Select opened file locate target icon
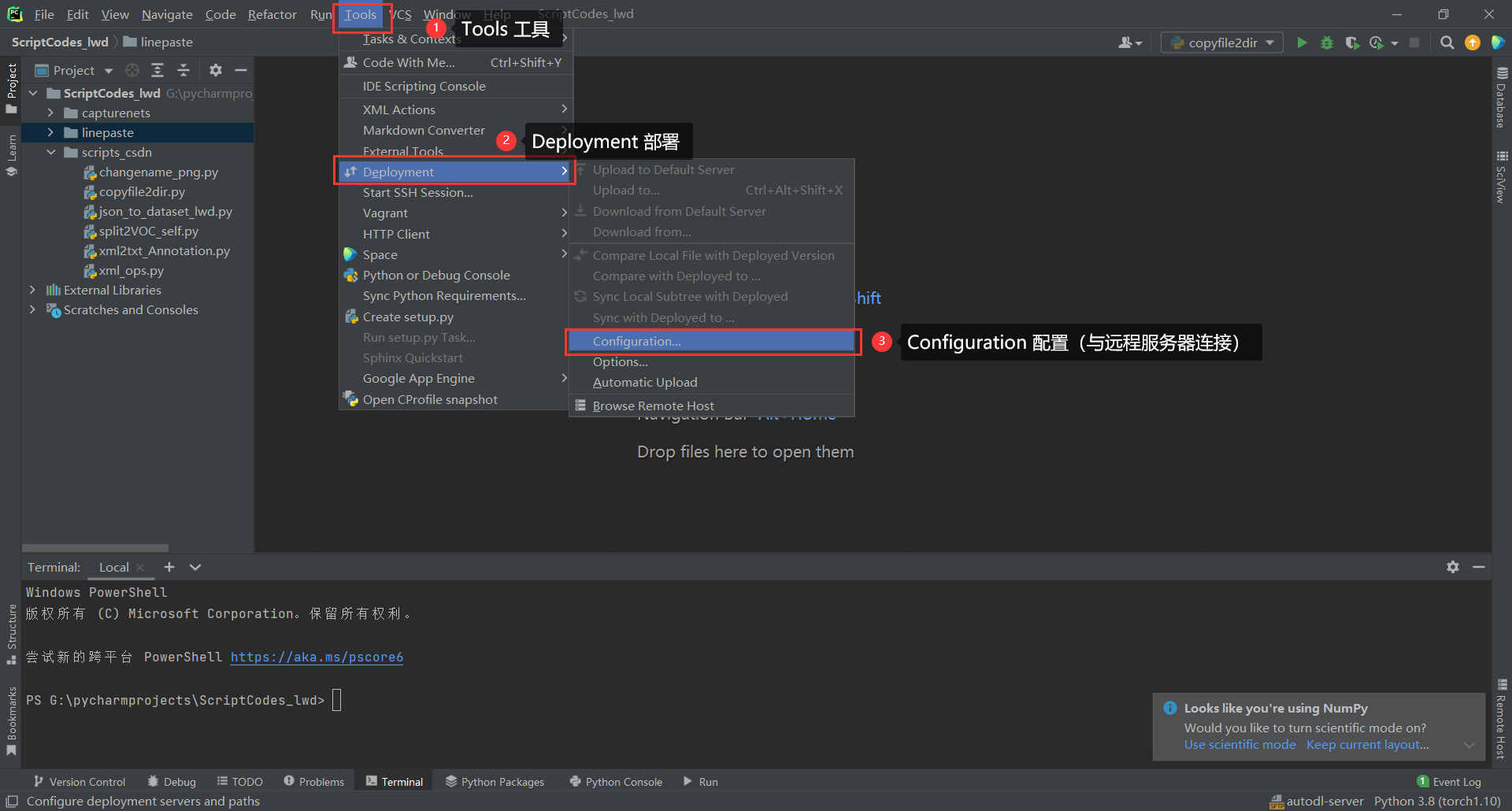Viewport: 1512px width, 811px height. pyautogui.click(x=132, y=70)
